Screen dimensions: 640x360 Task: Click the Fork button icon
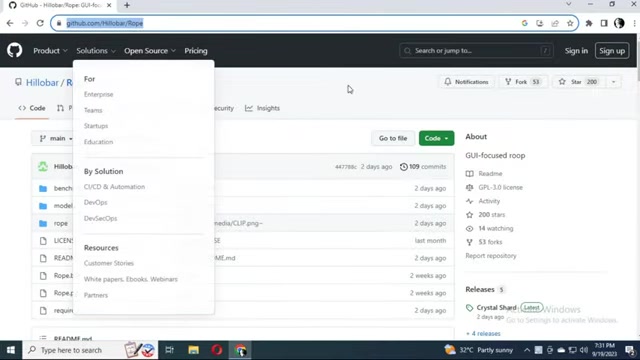click(508, 82)
